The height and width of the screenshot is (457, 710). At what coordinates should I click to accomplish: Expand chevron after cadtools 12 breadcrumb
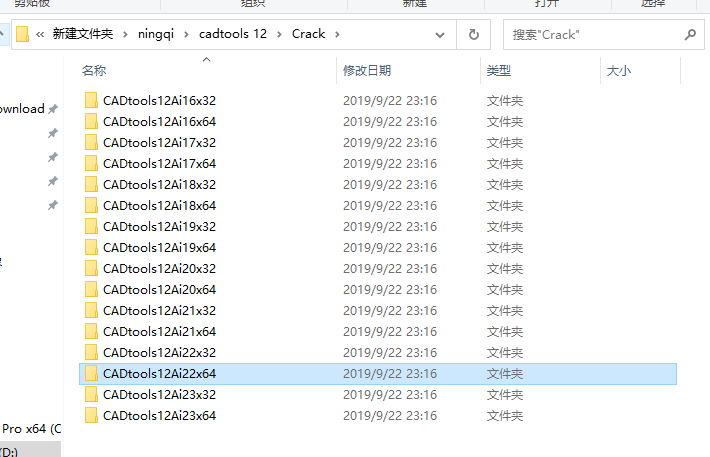pyautogui.click(x=279, y=34)
